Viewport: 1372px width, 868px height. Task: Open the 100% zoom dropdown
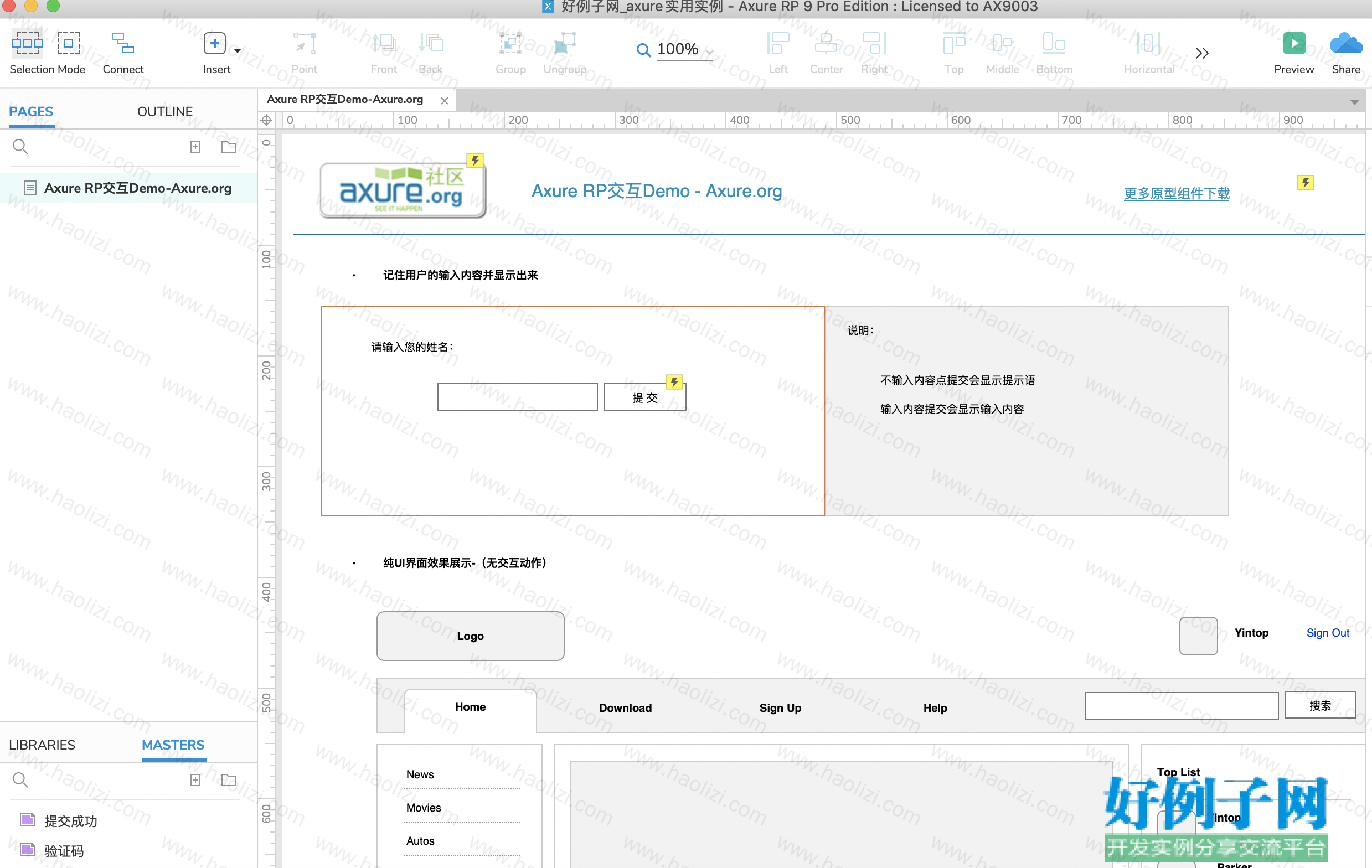(709, 51)
